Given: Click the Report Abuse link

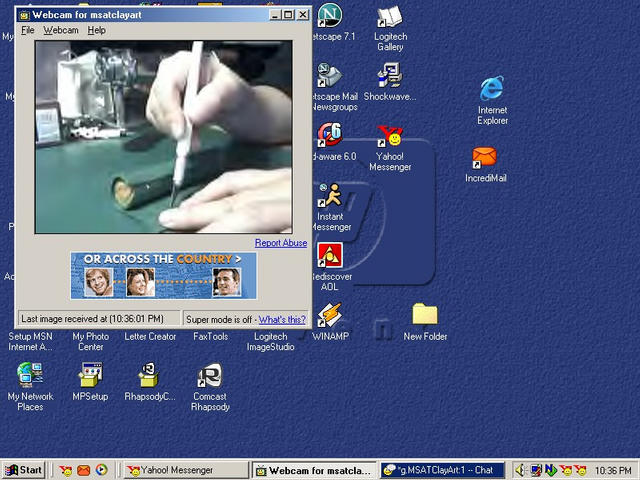Looking at the screenshot, I should pyautogui.click(x=281, y=243).
